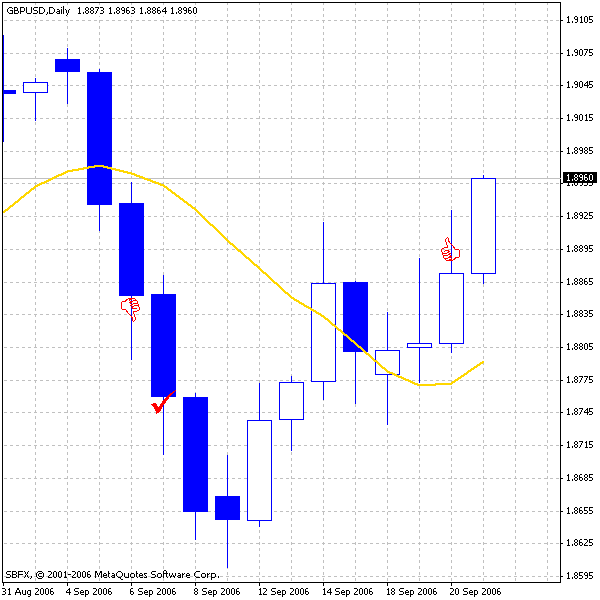Click the 1.8895 price scale label
The width and height of the screenshot is (600, 600).
580,249
